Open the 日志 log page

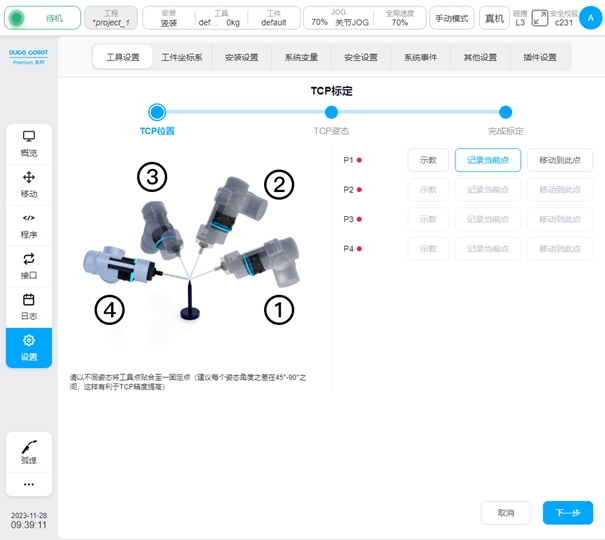[x=29, y=306]
